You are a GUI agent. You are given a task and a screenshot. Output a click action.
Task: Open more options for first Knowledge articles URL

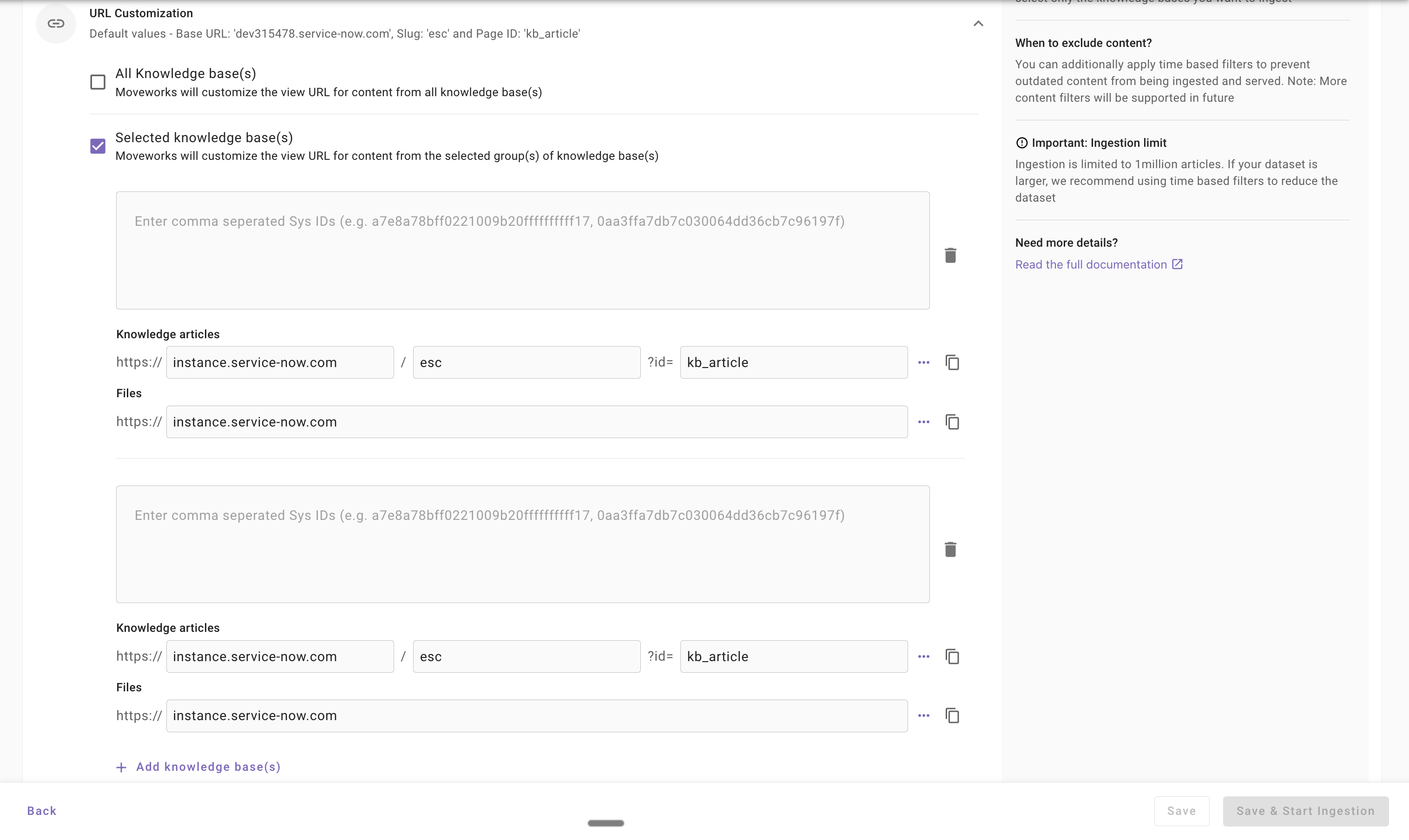[x=923, y=362]
